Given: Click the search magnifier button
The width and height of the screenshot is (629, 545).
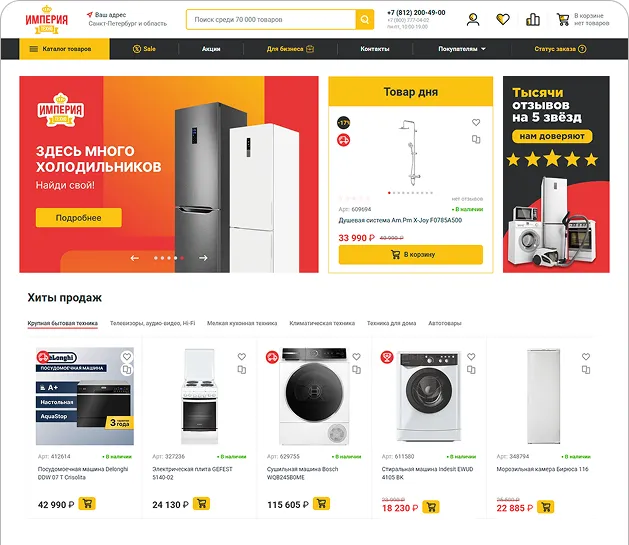Looking at the screenshot, I should pos(365,19).
